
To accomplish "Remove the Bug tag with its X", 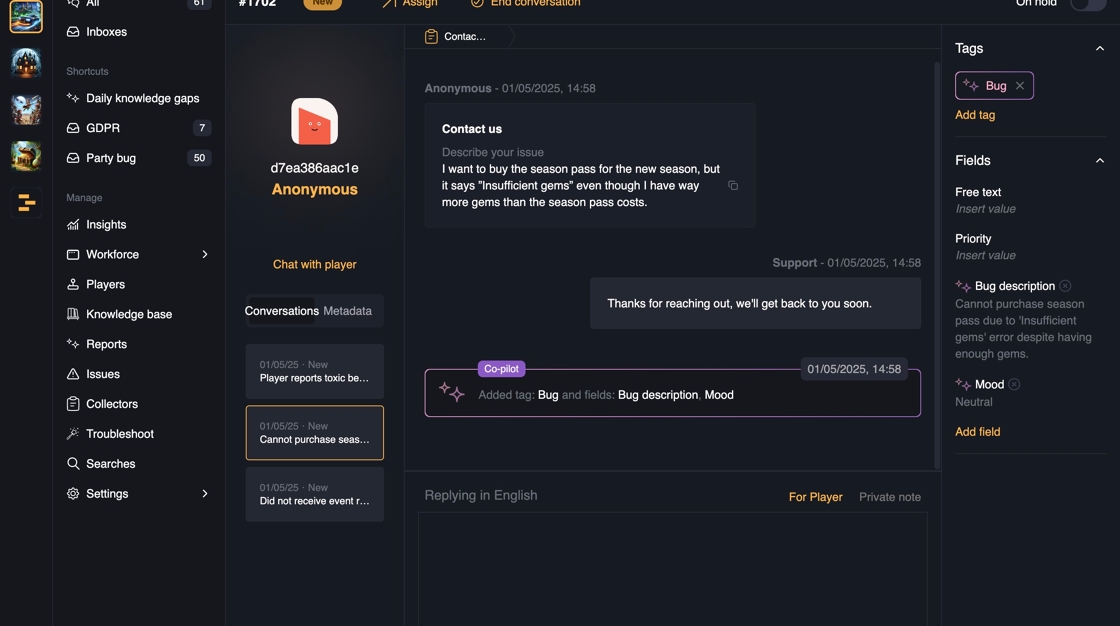I will [1020, 86].
